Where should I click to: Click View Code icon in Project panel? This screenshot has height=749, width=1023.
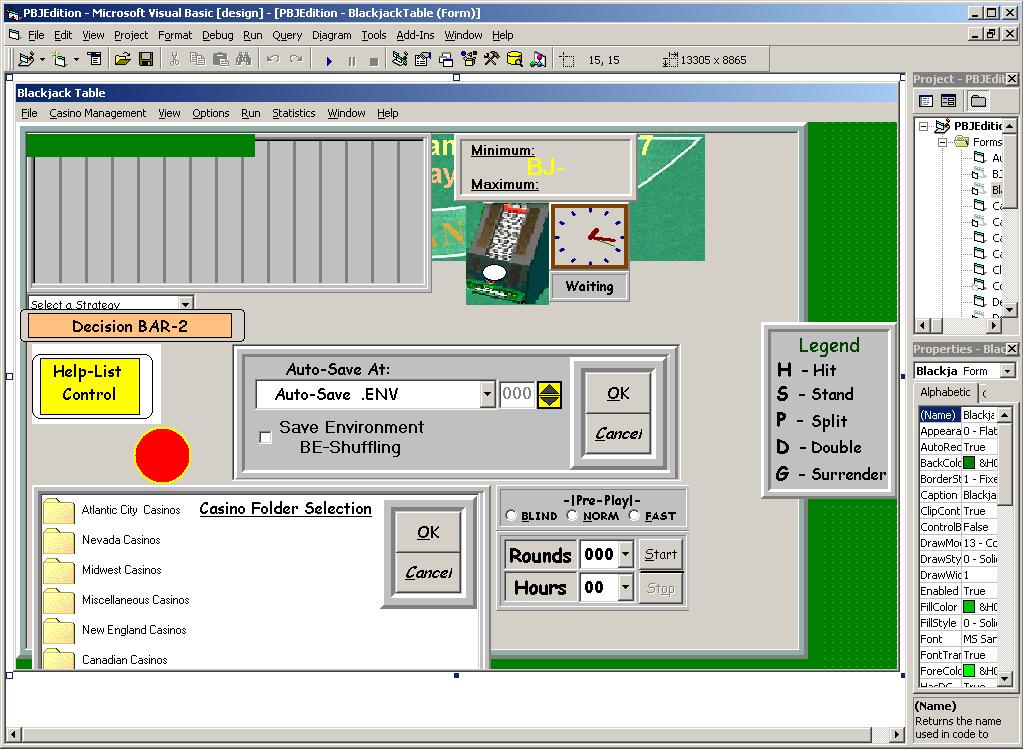[926, 101]
